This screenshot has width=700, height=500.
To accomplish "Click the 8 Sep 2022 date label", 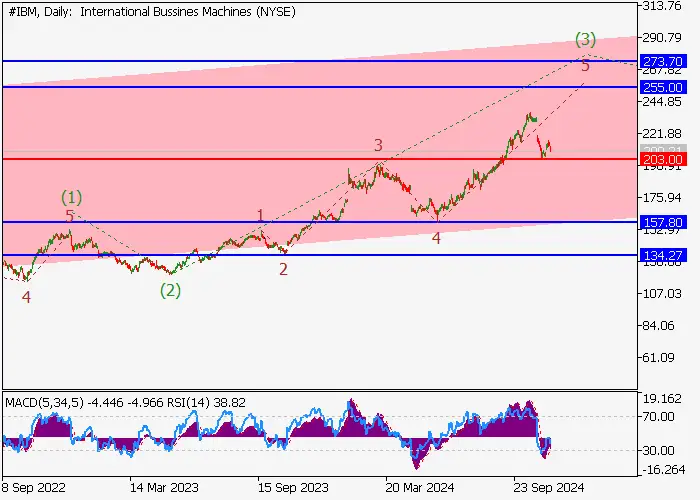I will tap(34, 488).
